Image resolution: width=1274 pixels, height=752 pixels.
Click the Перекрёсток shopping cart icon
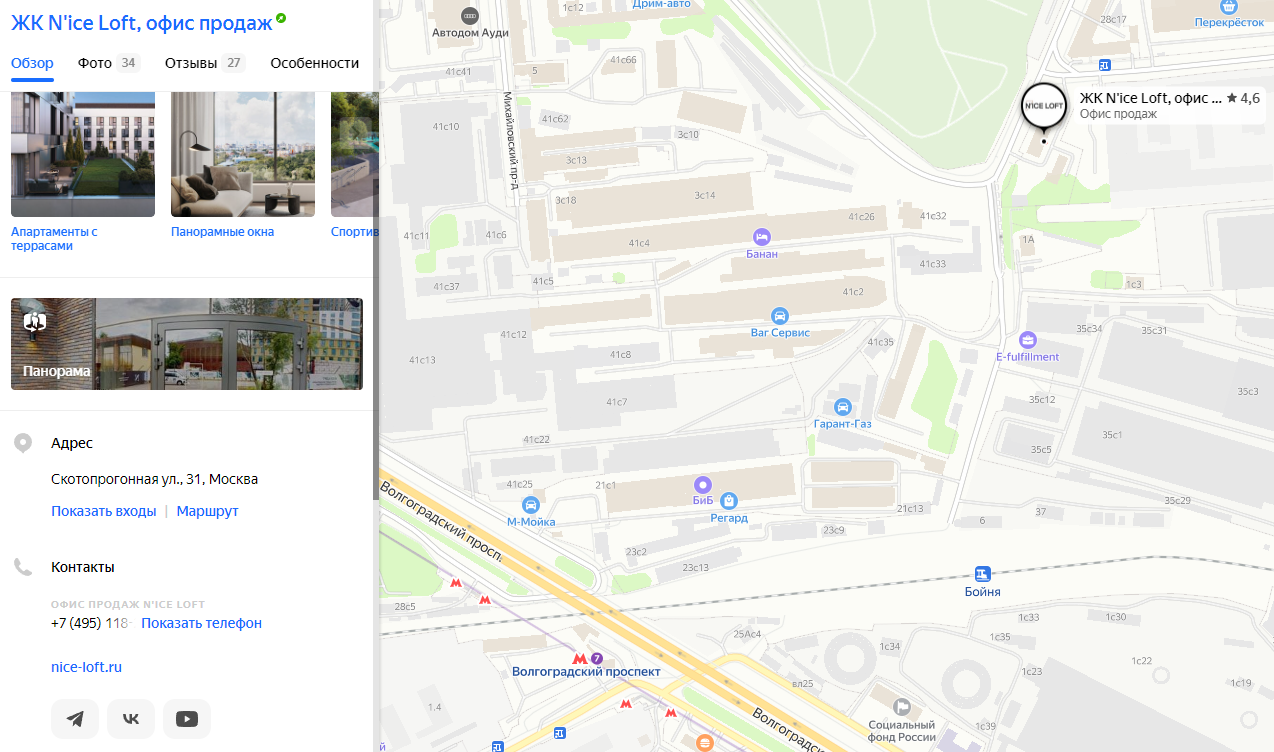click(x=1229, y=5)
